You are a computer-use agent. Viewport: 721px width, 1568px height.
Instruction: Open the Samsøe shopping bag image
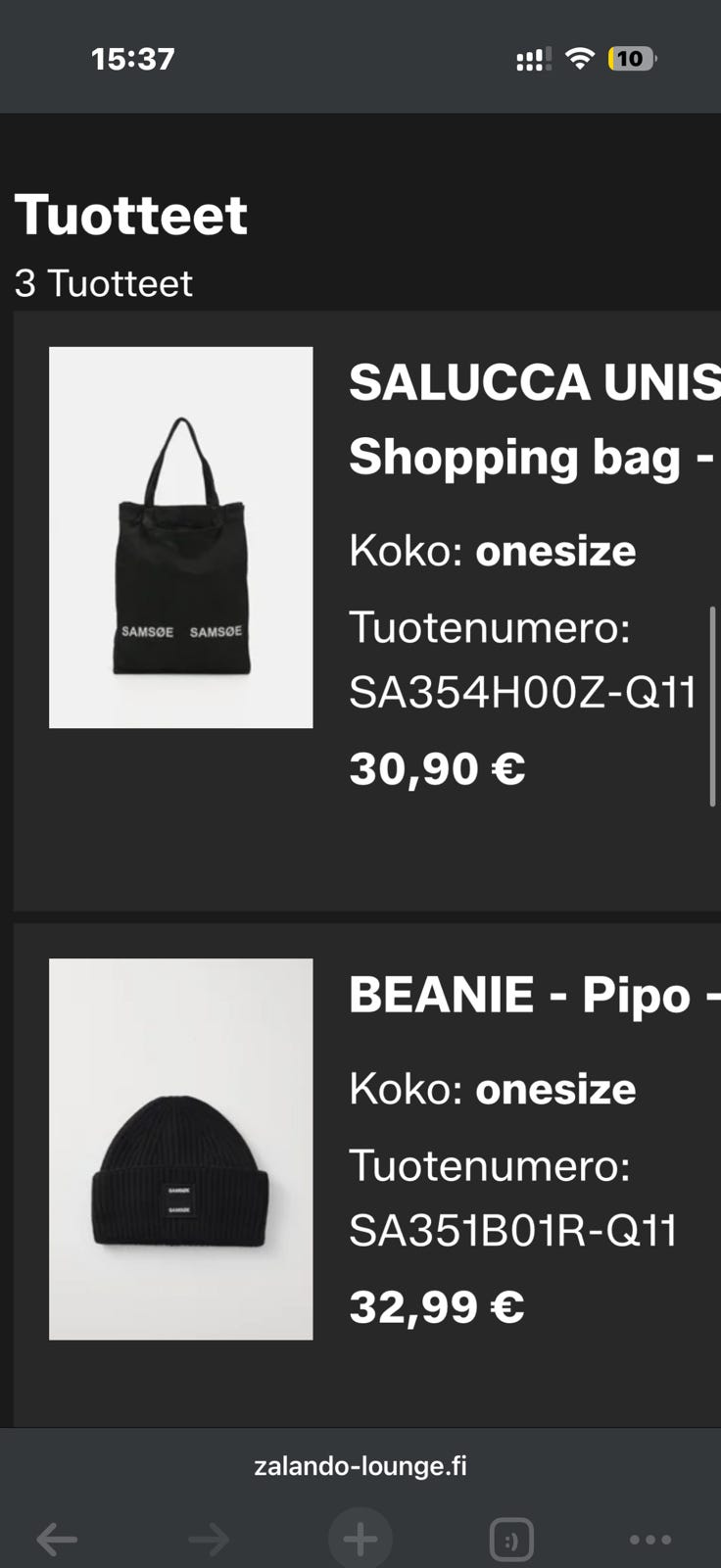[181, 537]
